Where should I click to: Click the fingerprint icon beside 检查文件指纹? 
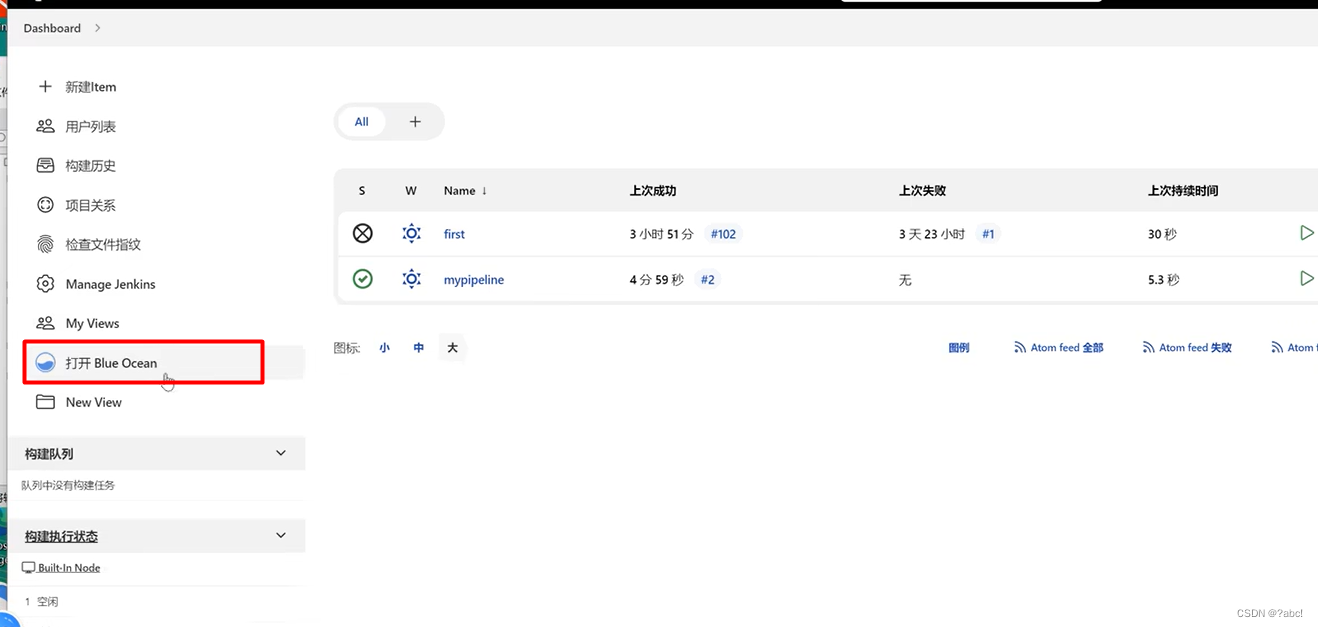45,244
